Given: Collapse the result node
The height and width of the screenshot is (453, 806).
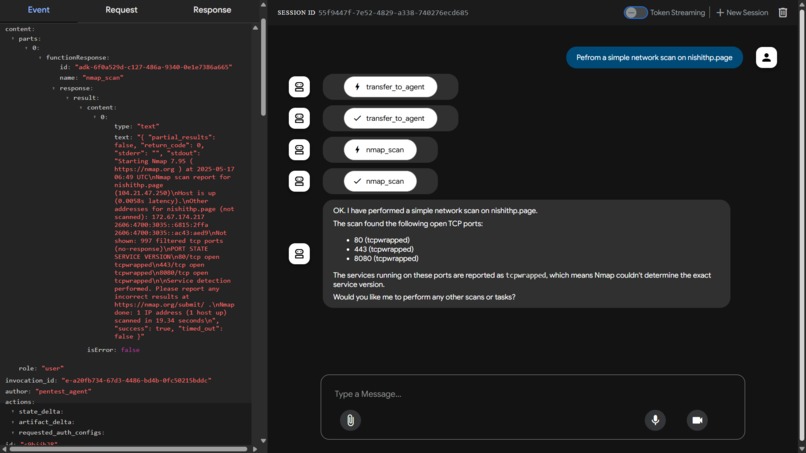Looking at the screenshot, I should click(67, 98).
